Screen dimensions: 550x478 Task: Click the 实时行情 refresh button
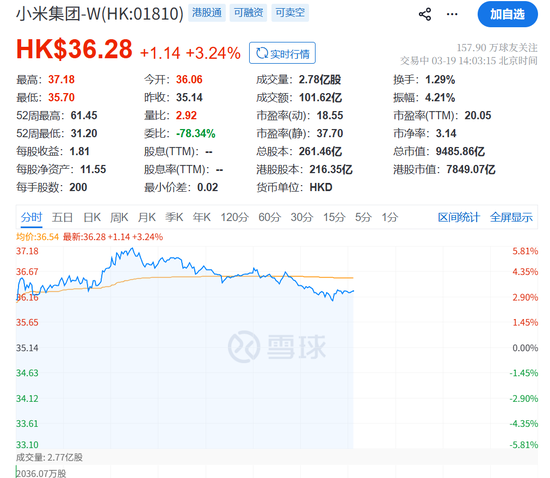tap(282, 53)
